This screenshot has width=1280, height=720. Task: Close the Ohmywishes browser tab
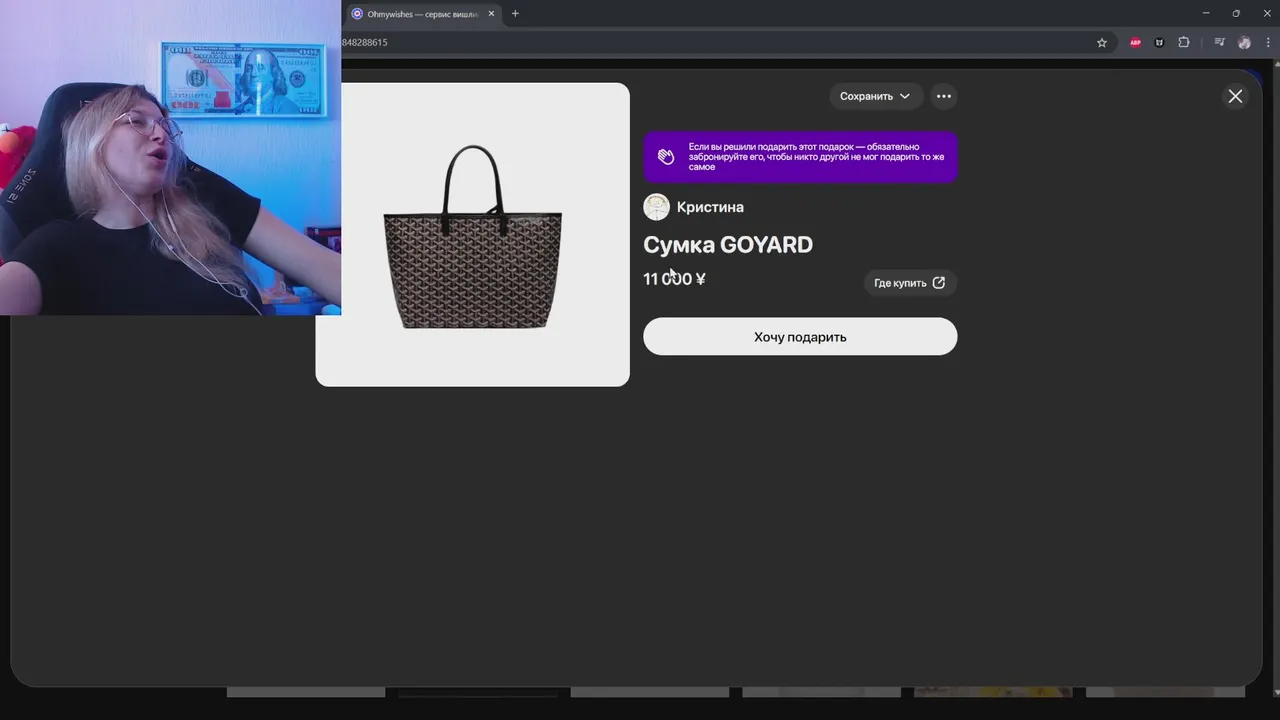click(x=491, y=14)
